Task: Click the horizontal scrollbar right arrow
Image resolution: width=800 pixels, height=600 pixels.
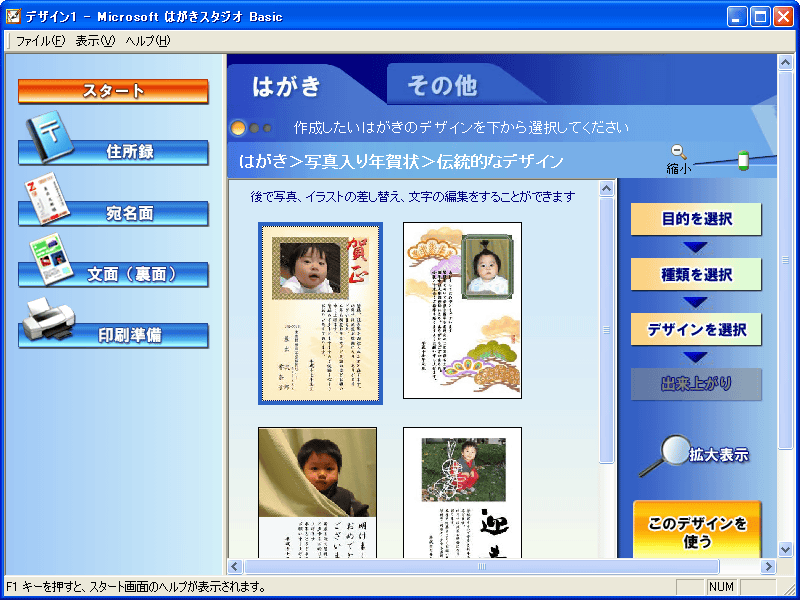Action: pos(769,567)
